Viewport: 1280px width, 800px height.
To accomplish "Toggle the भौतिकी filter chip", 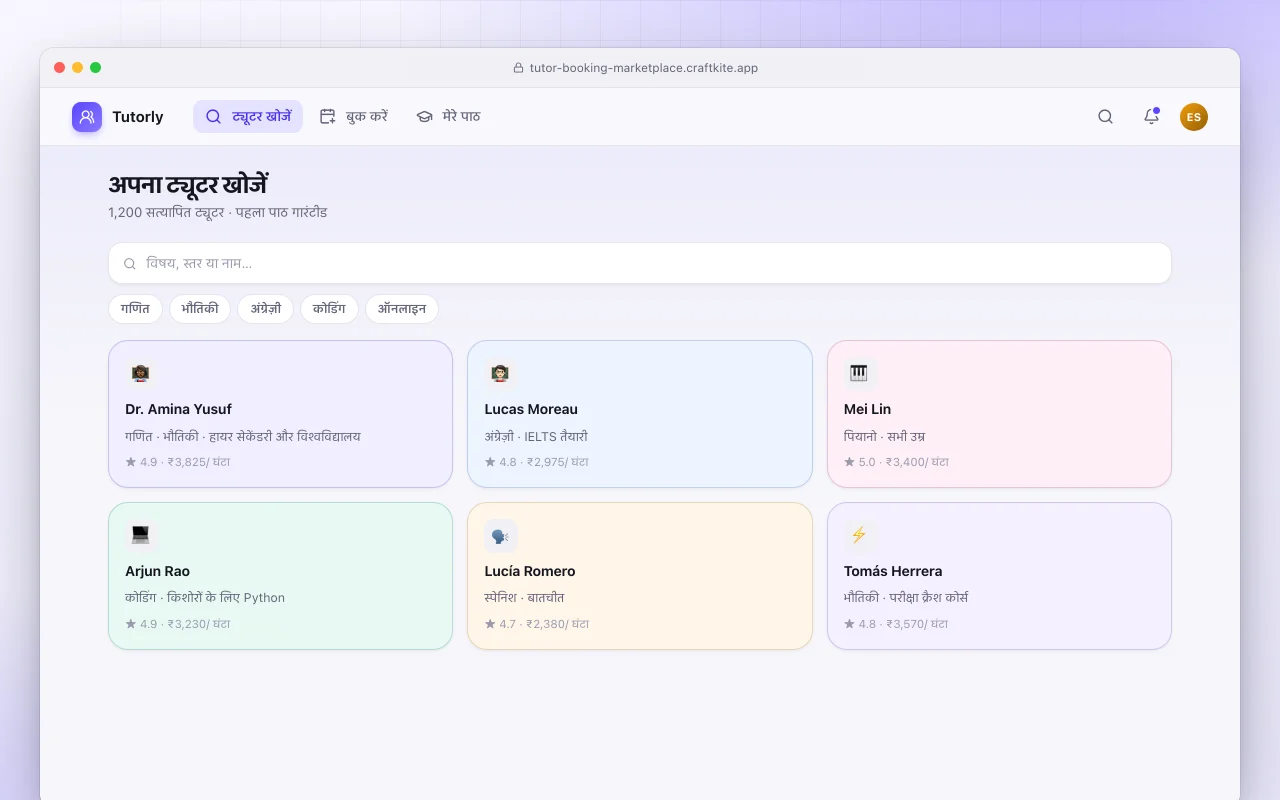I will coord(200,309).
